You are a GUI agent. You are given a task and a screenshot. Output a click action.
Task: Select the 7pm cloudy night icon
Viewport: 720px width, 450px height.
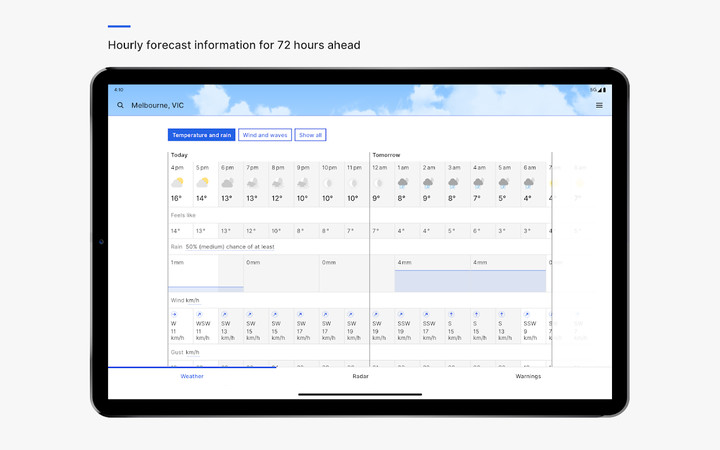[252, 183]
